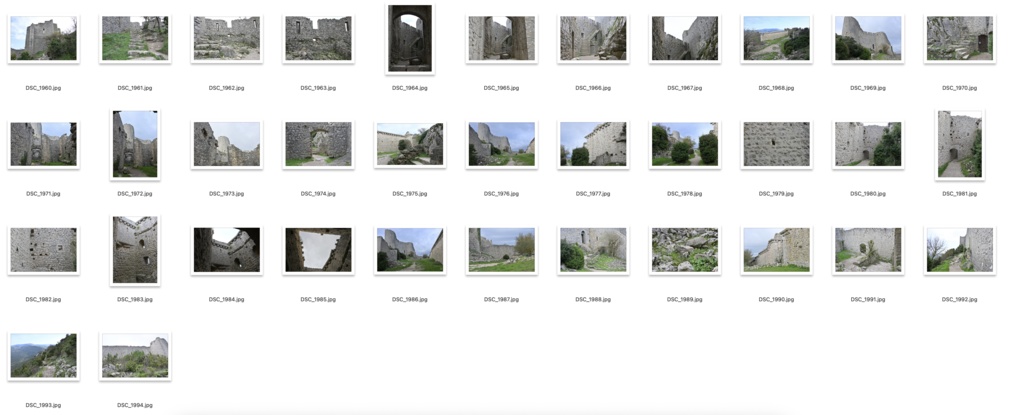1024x415 pixels.
Task: Click the file name DSC_1961.jpg
Action: (x=135, y=88)
